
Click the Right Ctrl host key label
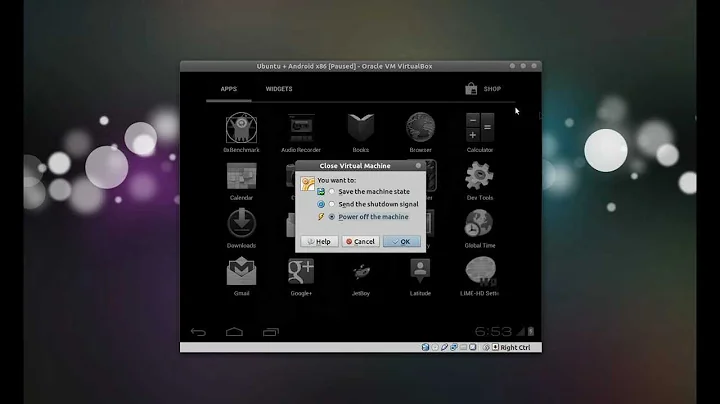[515, 348]
